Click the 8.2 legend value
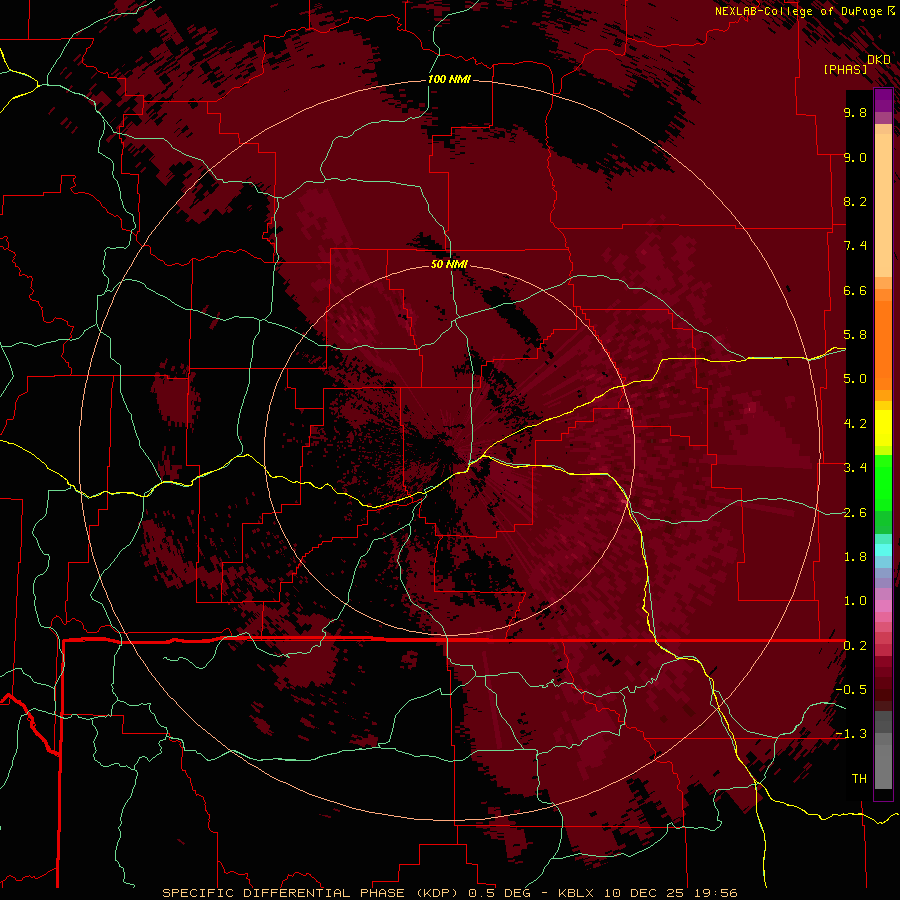Image resolution: width=900 pixels, height=900 pixels. (855, 201)
